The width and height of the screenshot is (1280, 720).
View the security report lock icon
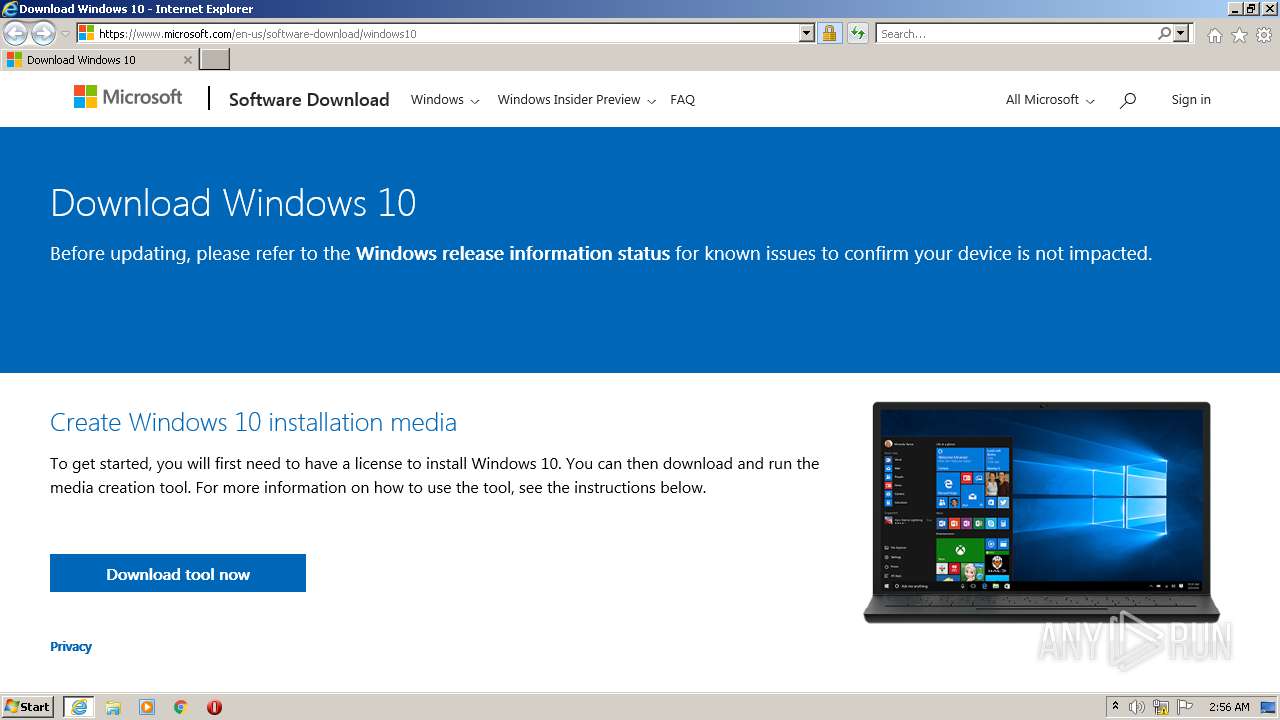click(x=829, y=33)
